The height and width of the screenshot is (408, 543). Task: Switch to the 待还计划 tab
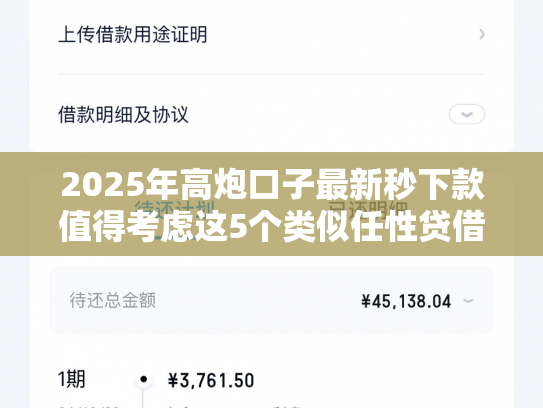click(175, 210)
